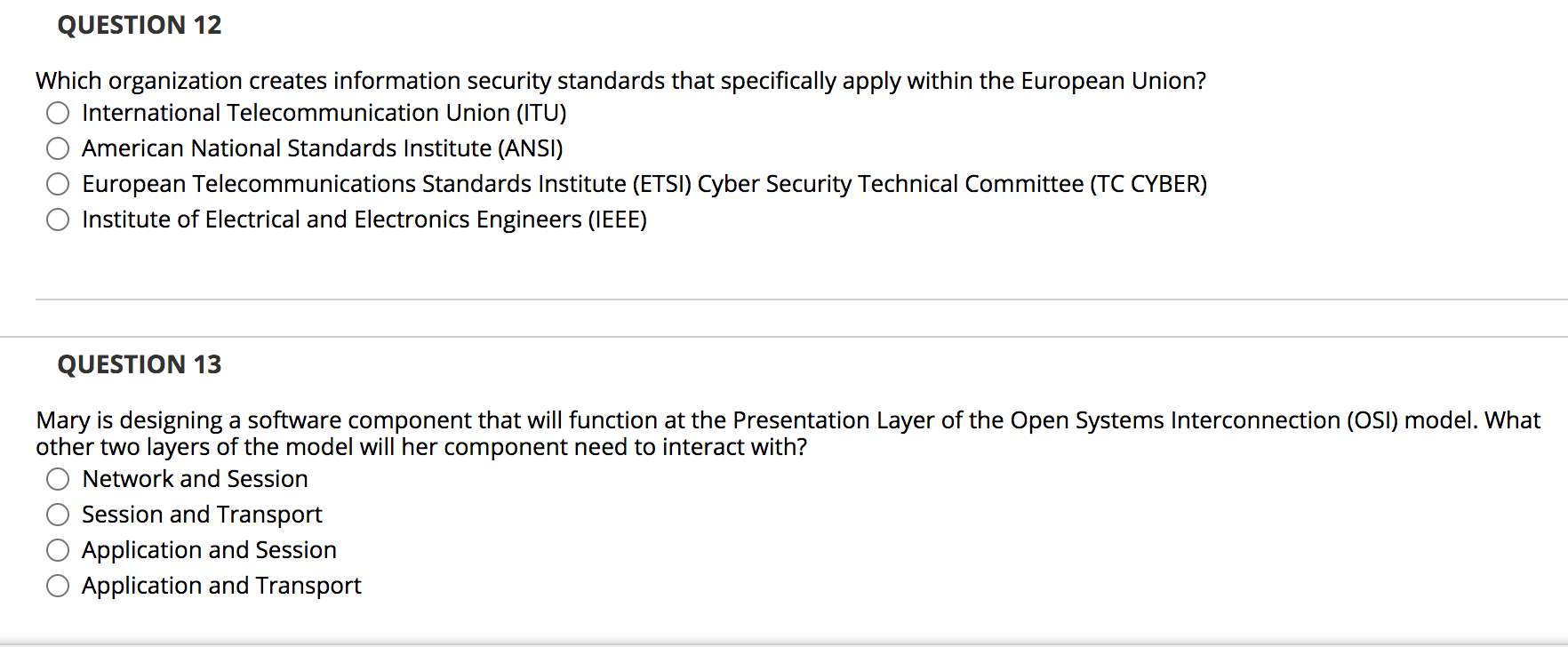Image resolution: width=1568 pixels, height=647 pixels.
Task: Select the International Telecommunication Union (ITU) option
Action: coord(57,113)
